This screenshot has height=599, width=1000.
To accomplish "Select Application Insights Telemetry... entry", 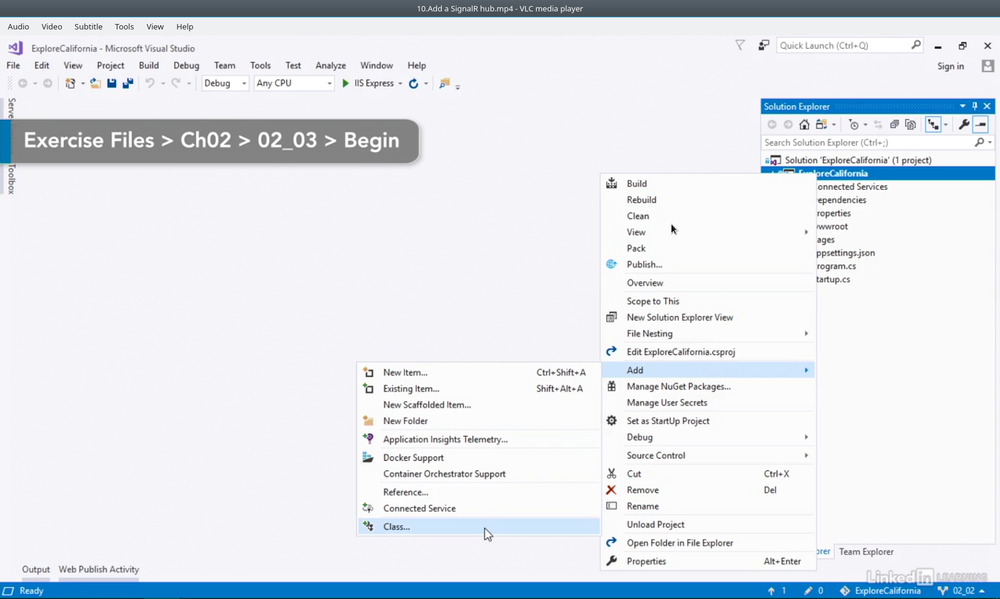I will click(478, 440).
